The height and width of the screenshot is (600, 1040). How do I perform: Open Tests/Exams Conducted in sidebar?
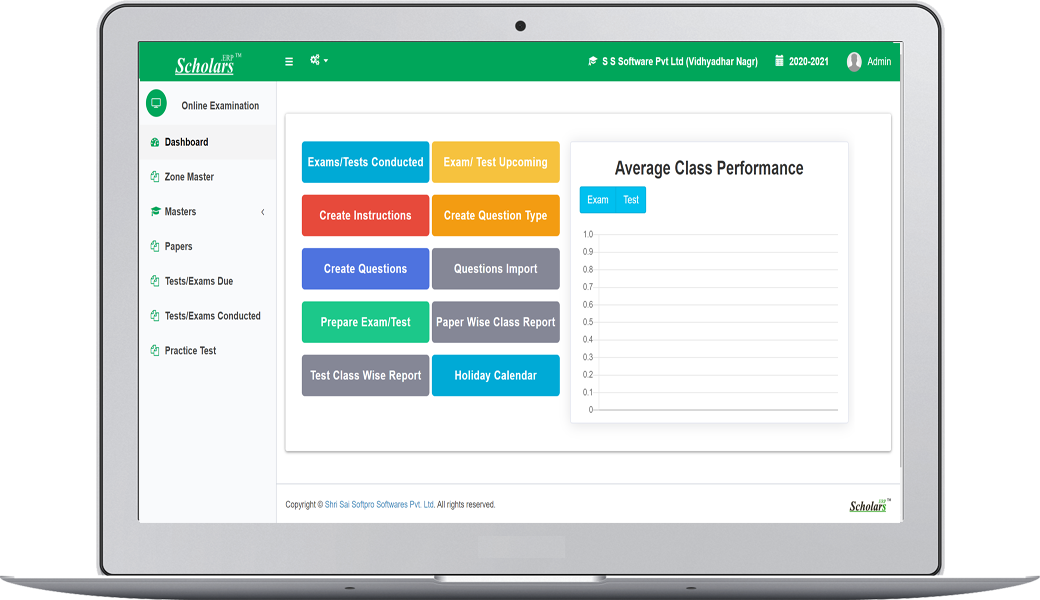point(212,316)
